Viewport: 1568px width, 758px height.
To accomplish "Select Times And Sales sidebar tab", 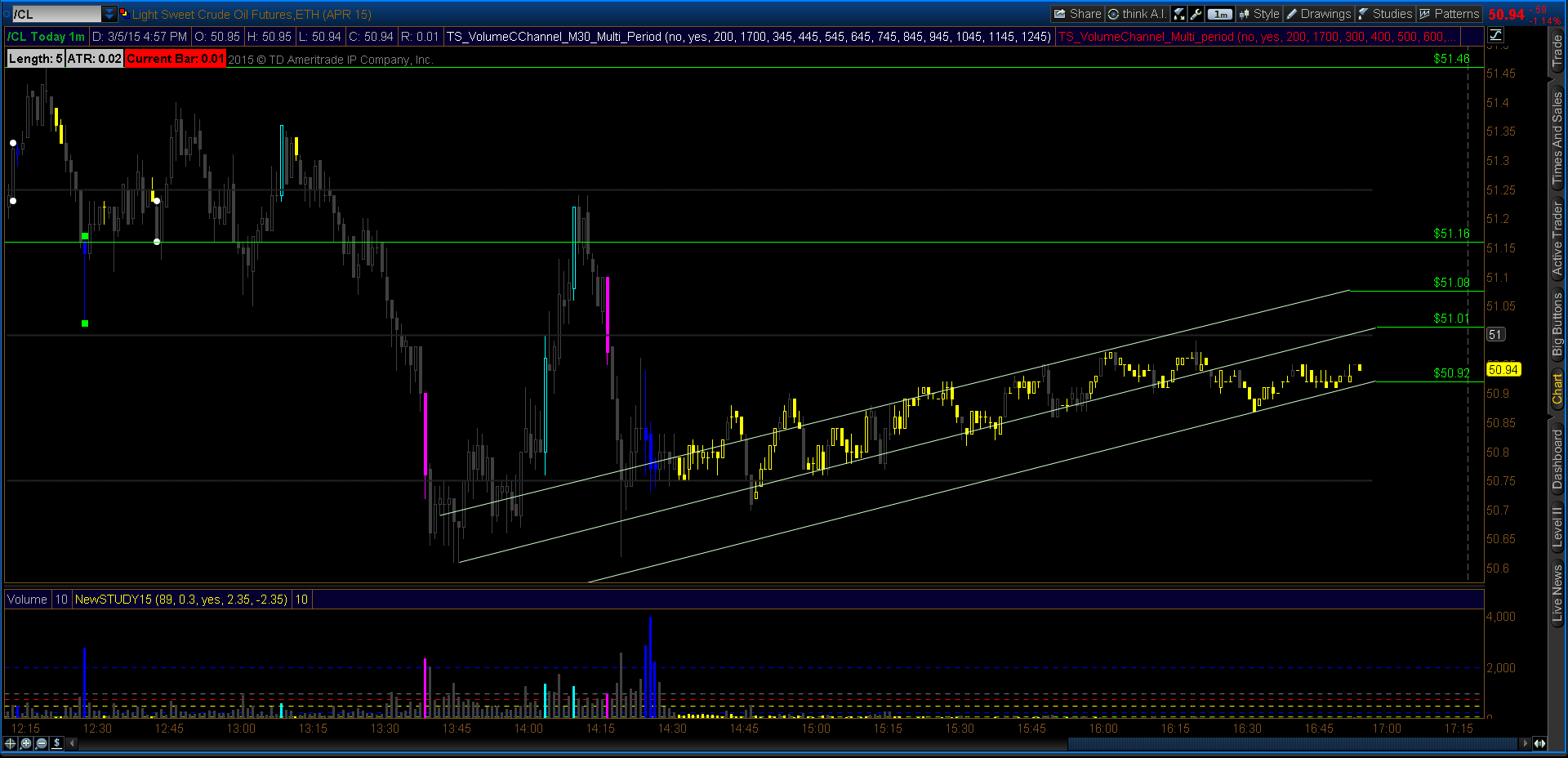I will (x=1557, y=137).
